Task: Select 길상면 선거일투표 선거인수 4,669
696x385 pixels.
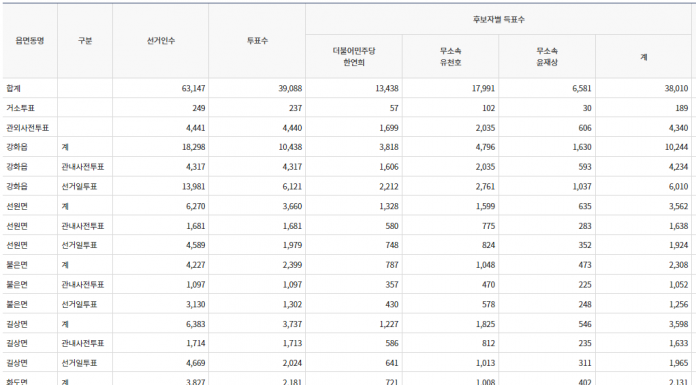Action: [x=195, y=363]
